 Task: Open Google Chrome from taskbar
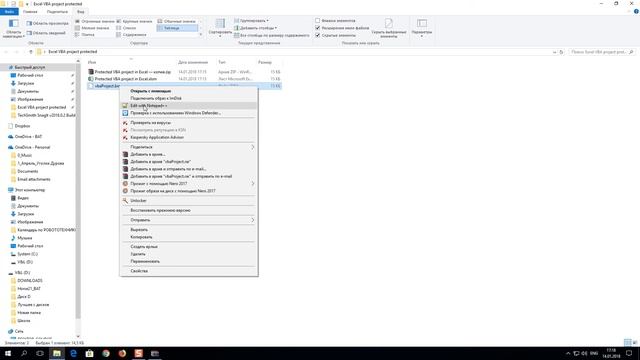point(106,353)
